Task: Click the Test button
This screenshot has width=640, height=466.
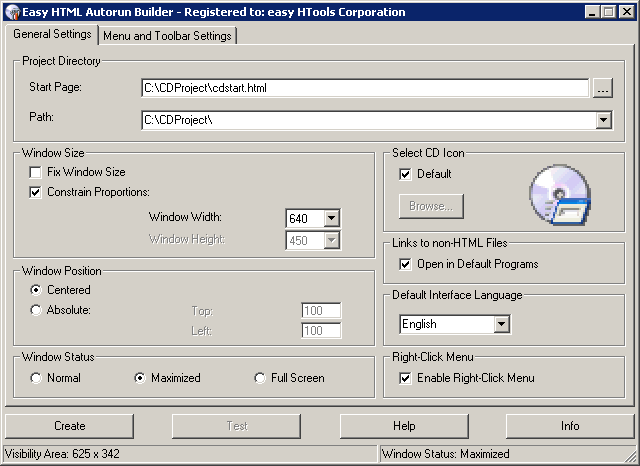Action: 236,426
